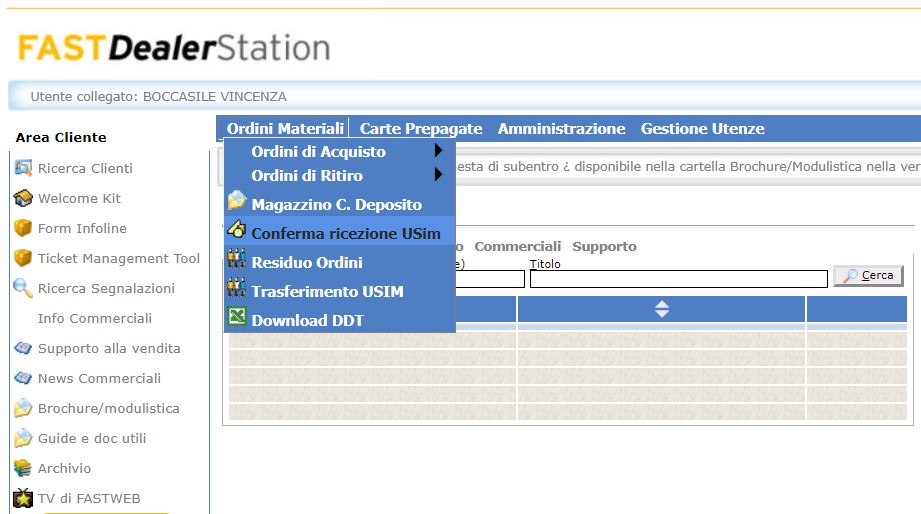This screenshot has height=514, width=921.
Task: Open the Brochure/modulistica link
Action: [x=109, y=408]
